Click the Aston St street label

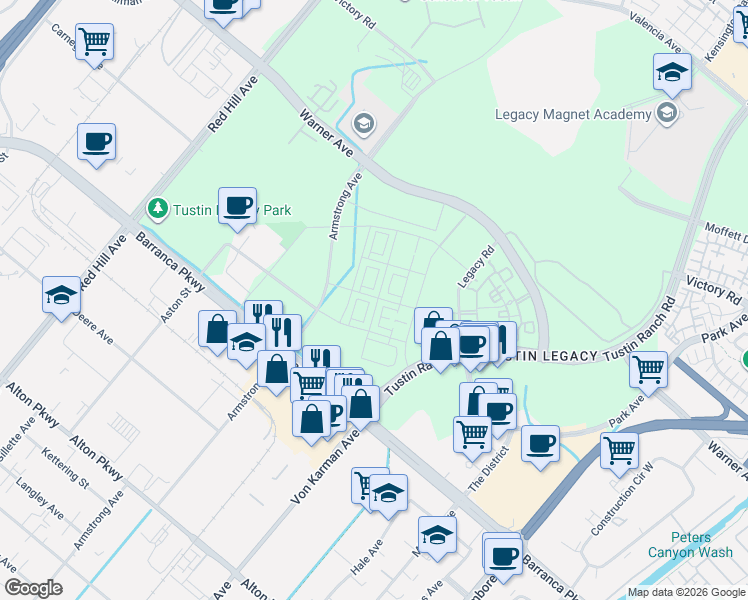[176, 305]
